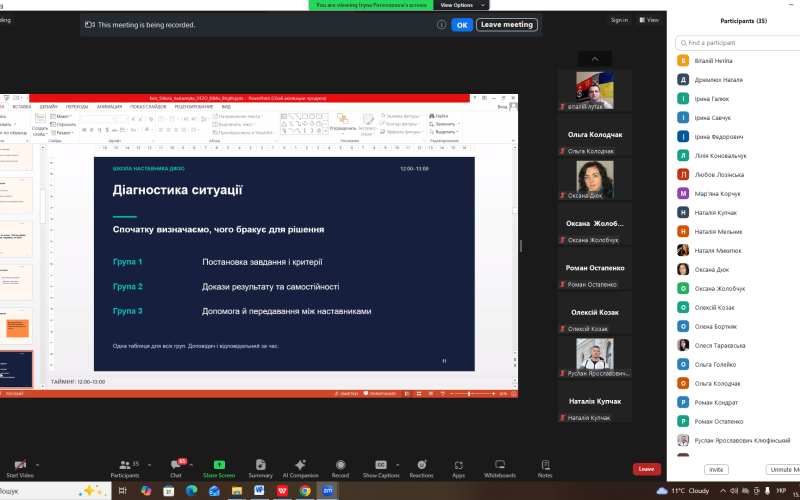Click Упорядочить arrange icon
Image resolution: width=800 pixels, height=500 pixels.
[x=343, y=123]
